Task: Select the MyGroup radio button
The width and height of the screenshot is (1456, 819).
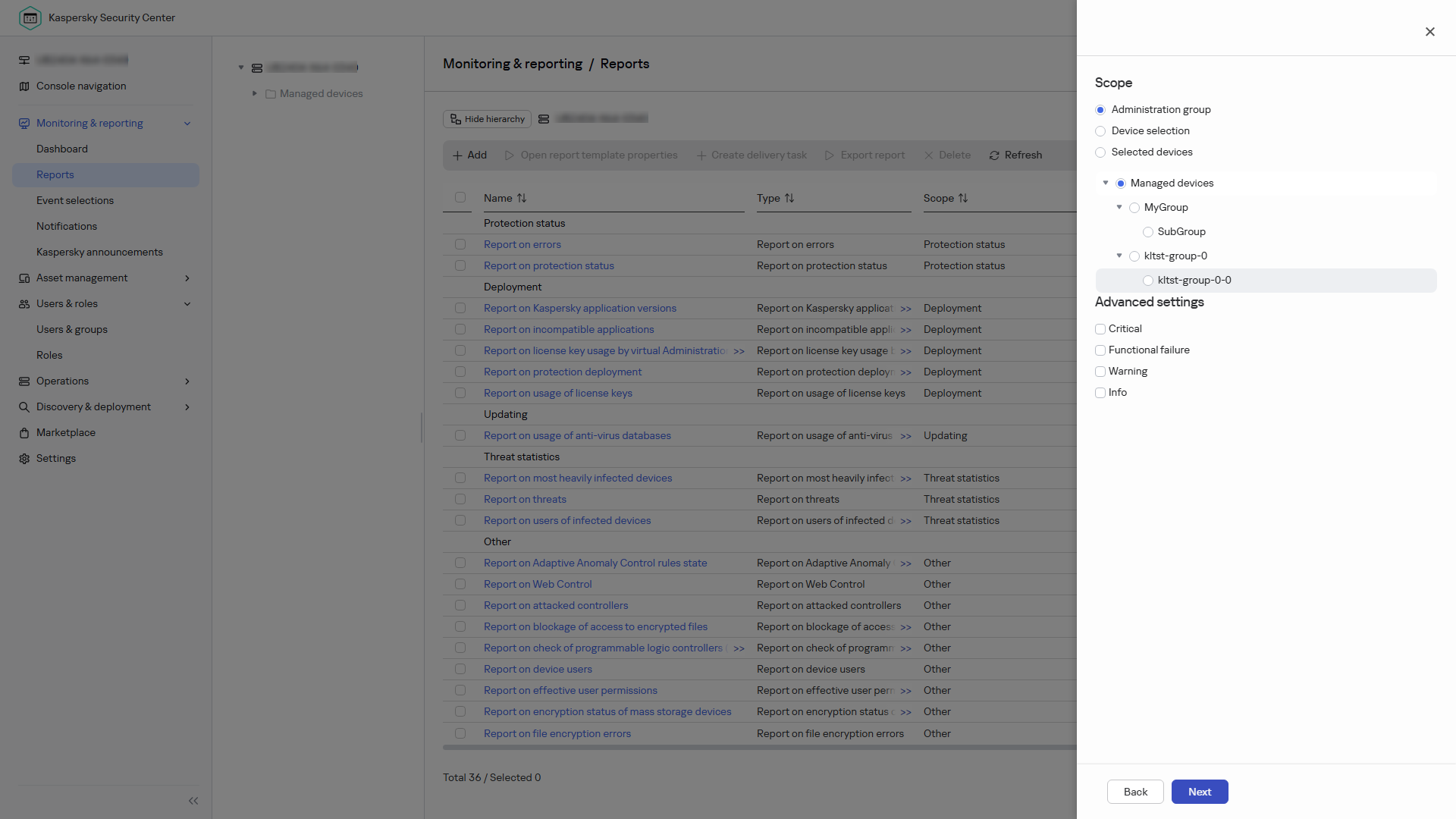Action: pos(1134,208)
